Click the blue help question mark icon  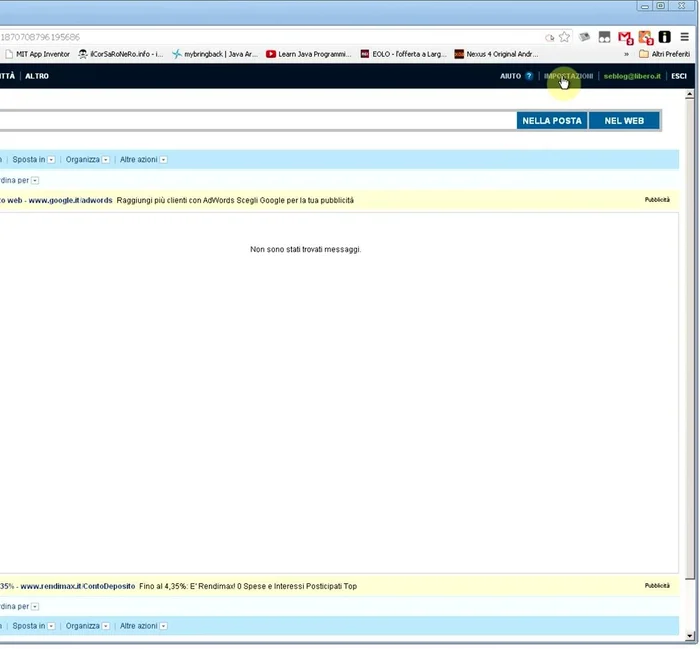(529, 76)
